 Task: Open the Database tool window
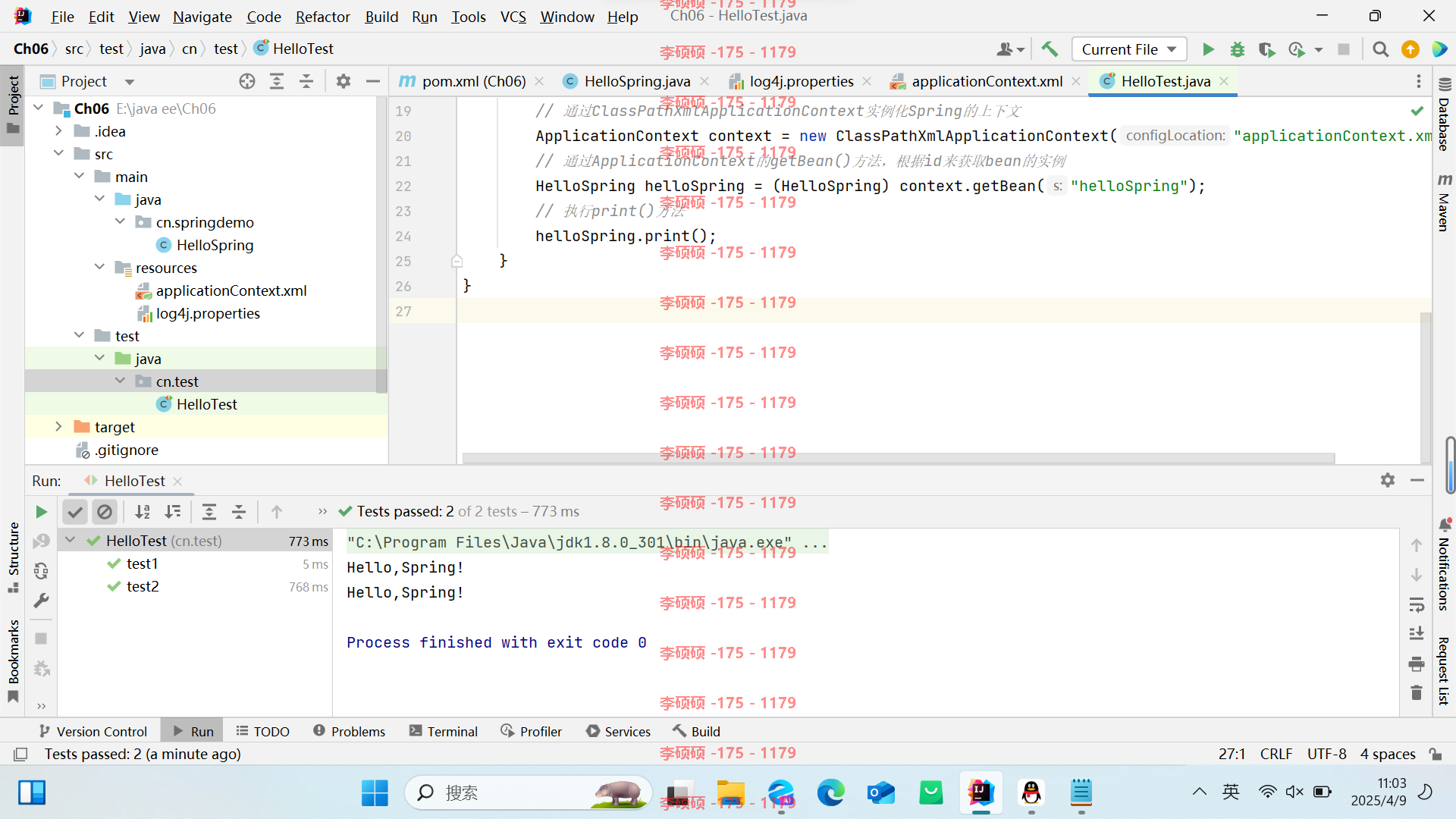click(1444, 115)
